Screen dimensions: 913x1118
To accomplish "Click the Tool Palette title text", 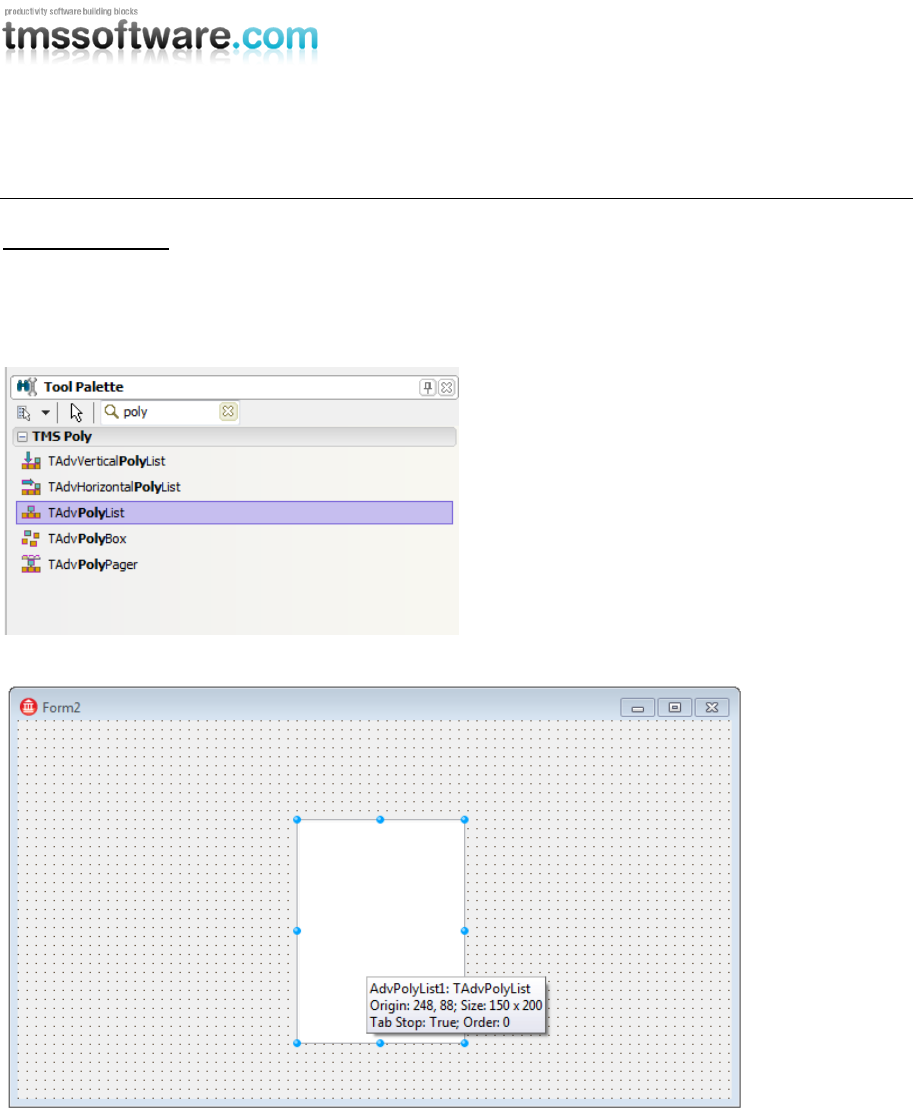I will pos(83,387).
